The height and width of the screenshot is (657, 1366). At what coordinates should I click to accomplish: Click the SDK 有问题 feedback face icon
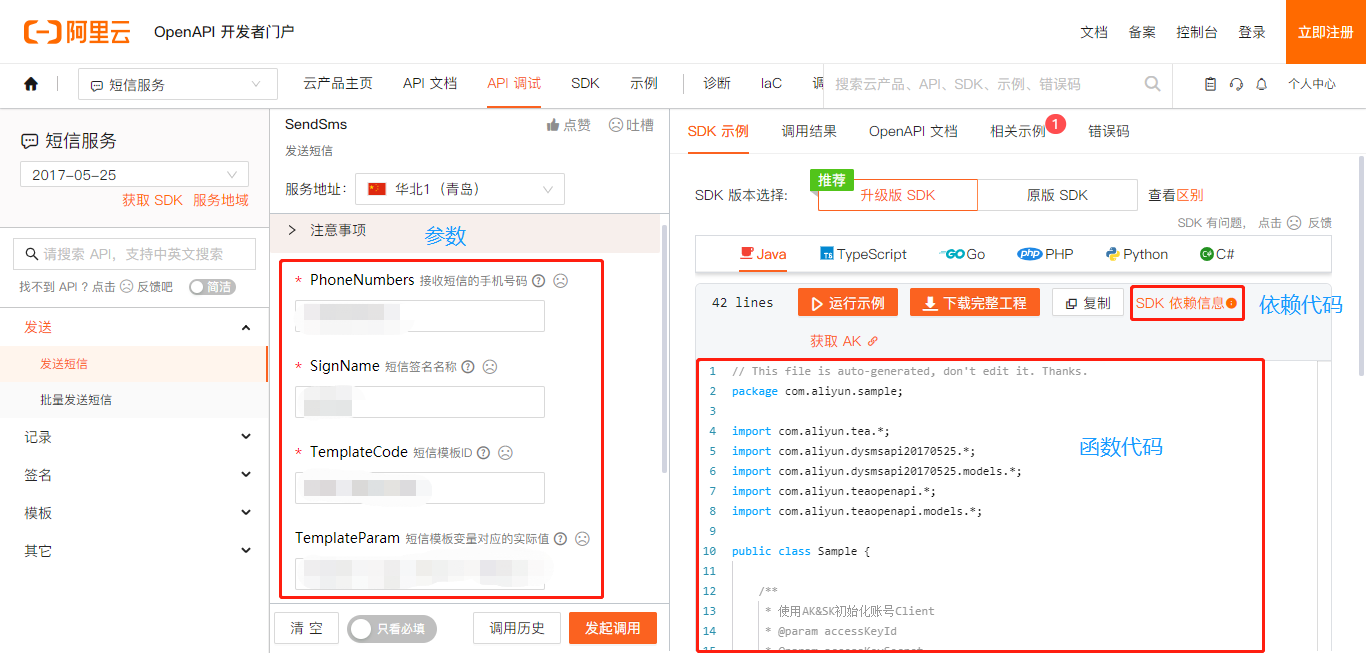[1294, 223]
